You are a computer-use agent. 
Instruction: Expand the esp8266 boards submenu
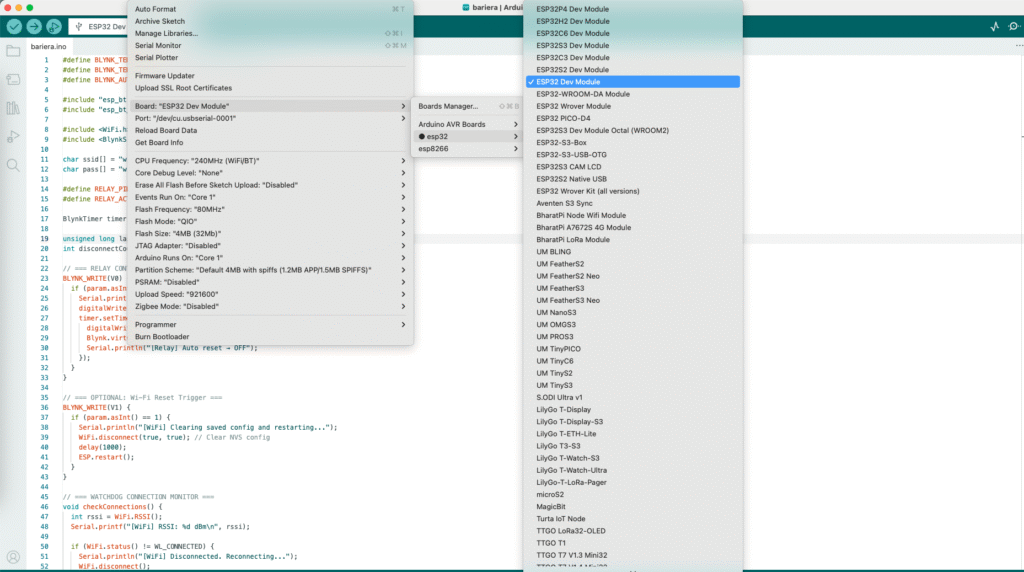click(468, 149)
